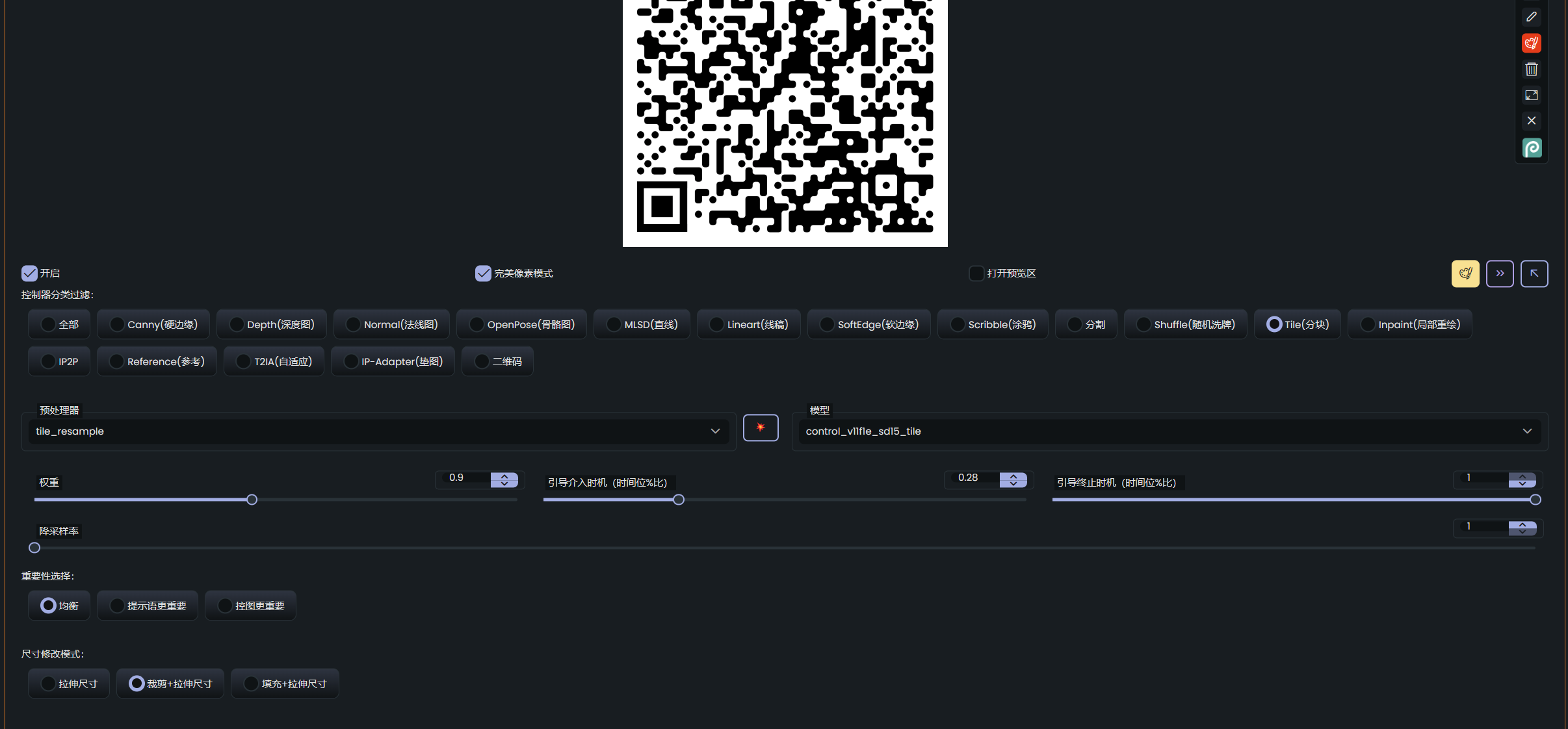1568x729 pixels.
Task: Click the pencil edit icon
Action: (1532, 17)
